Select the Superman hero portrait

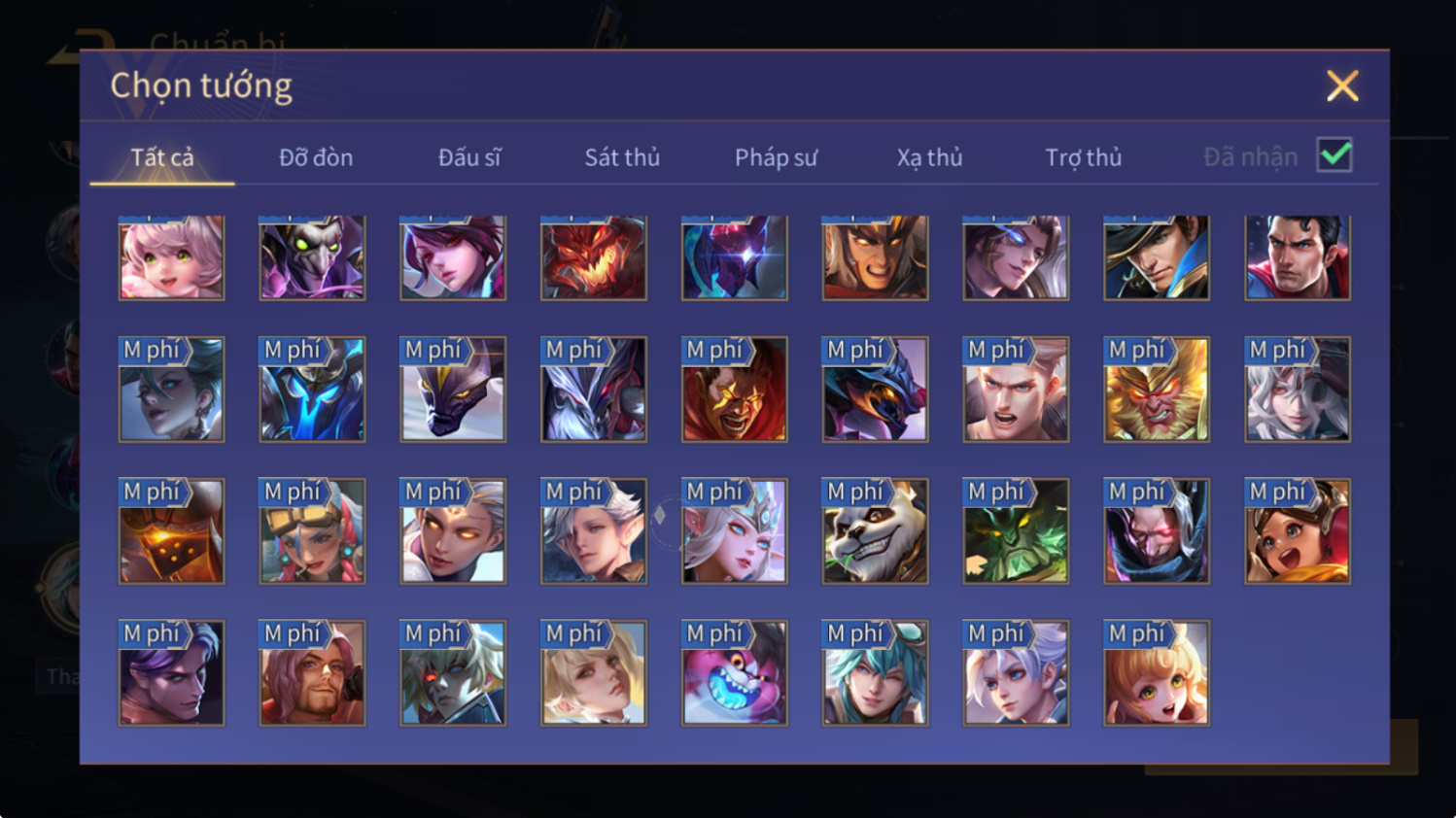pyautogui.click(x=1298, y=257)
